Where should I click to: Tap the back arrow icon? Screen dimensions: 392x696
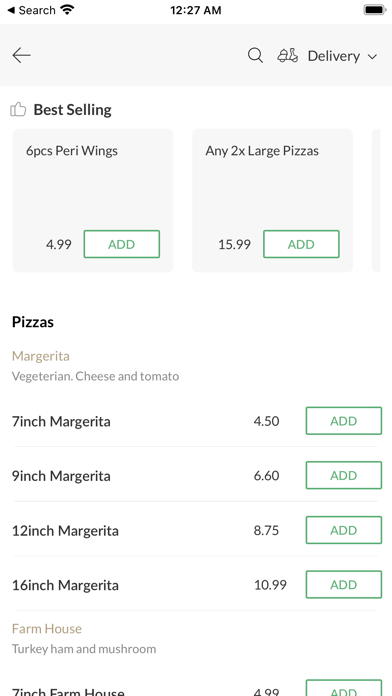[x=21, y=55]
